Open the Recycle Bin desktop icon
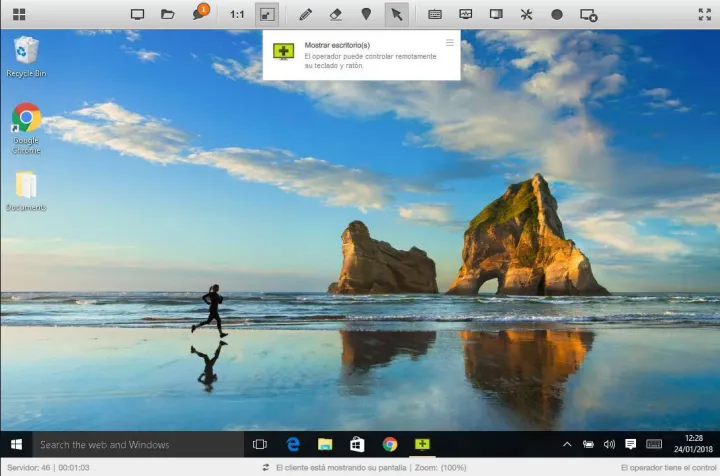720x476 pixels. (26, 56)
